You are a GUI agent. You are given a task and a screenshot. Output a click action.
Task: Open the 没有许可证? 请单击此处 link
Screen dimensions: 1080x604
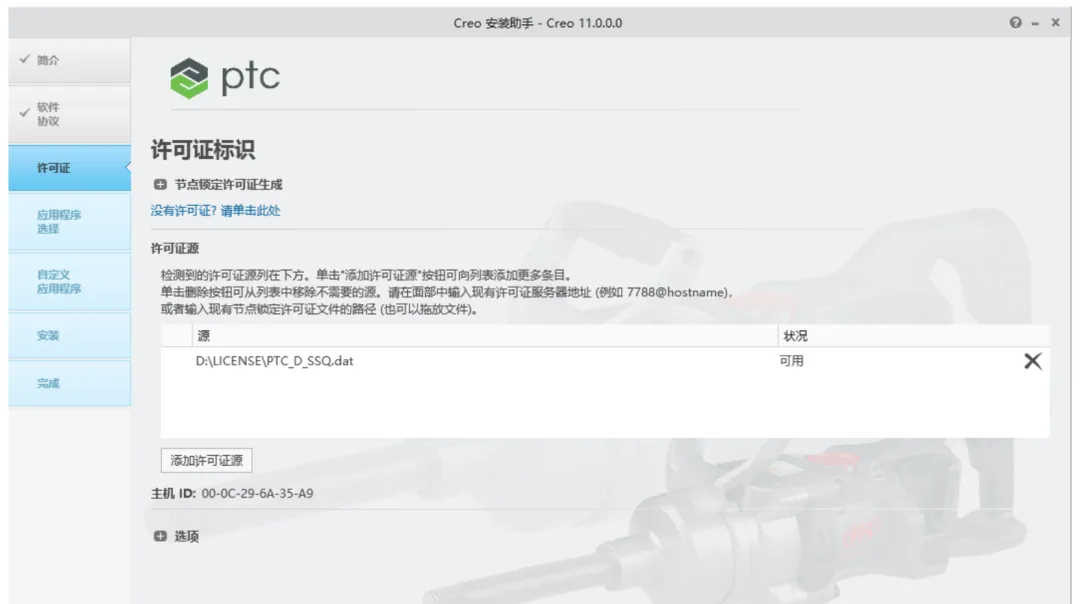(216, 211)
